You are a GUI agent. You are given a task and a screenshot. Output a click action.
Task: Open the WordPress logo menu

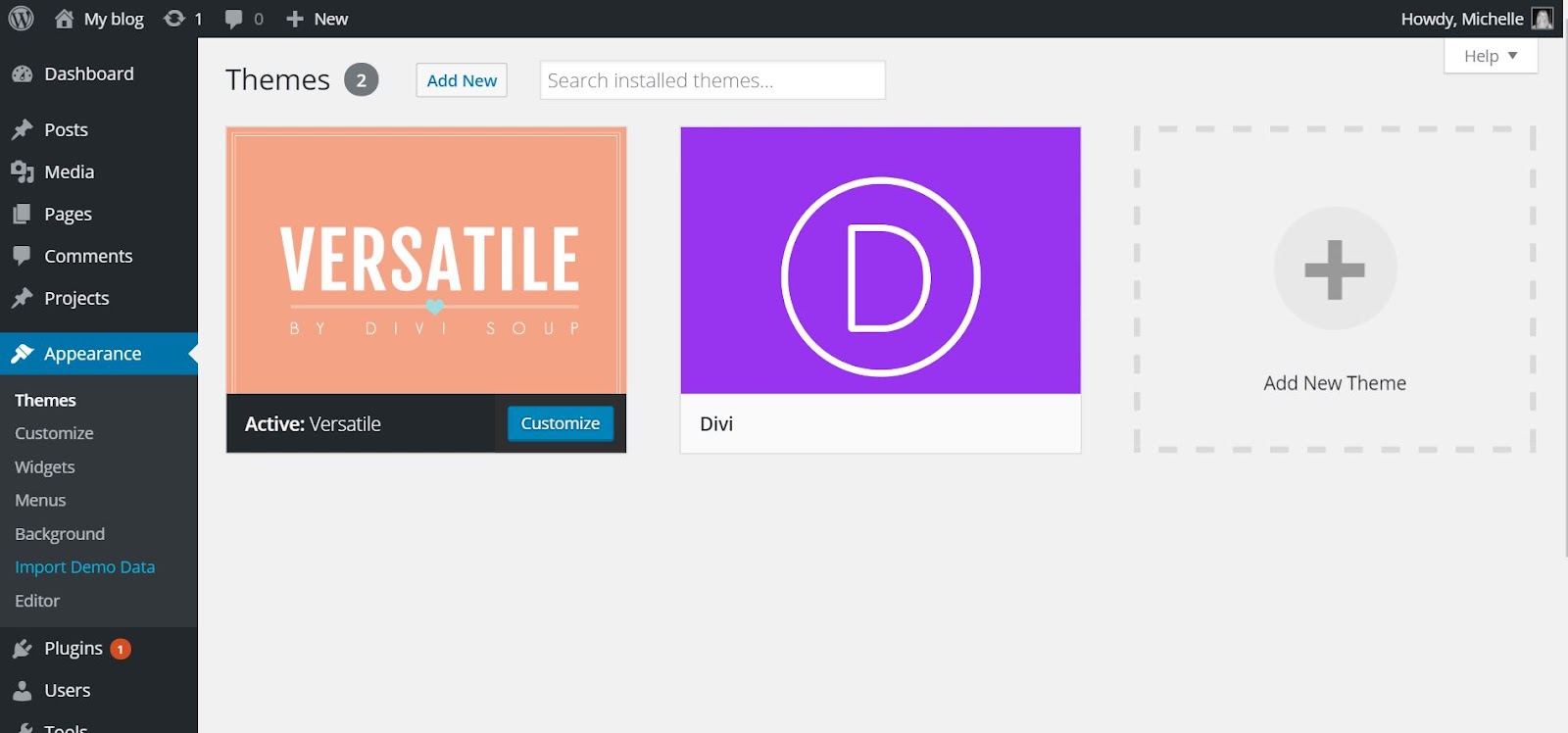tap(21, 19)
